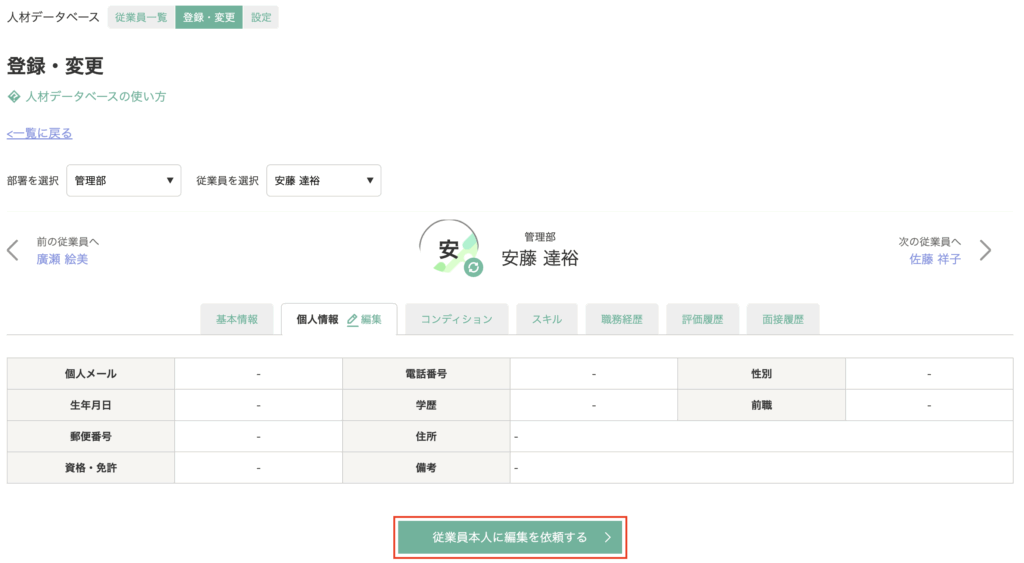Click the 安 employee avatar image

coord(449,248)
